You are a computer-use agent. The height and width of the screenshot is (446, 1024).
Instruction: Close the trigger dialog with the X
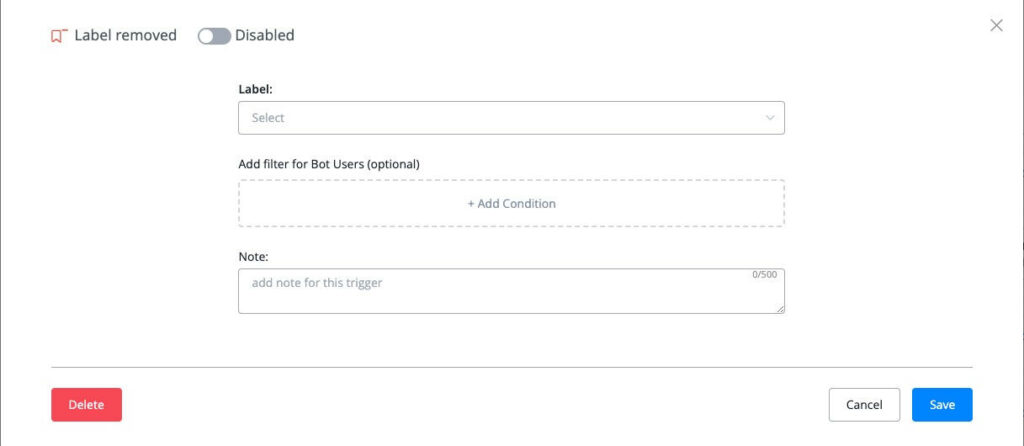tap(996, 25)
